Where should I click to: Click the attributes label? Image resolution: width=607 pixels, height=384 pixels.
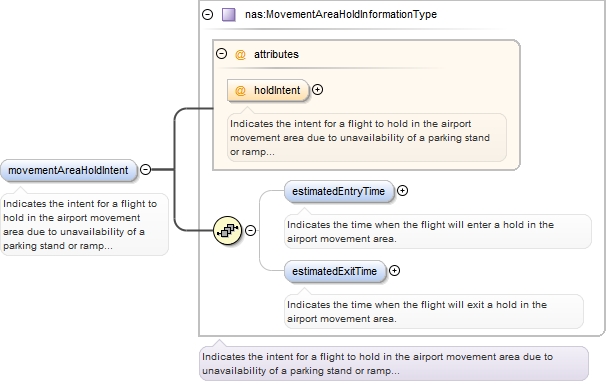(276, 55)
